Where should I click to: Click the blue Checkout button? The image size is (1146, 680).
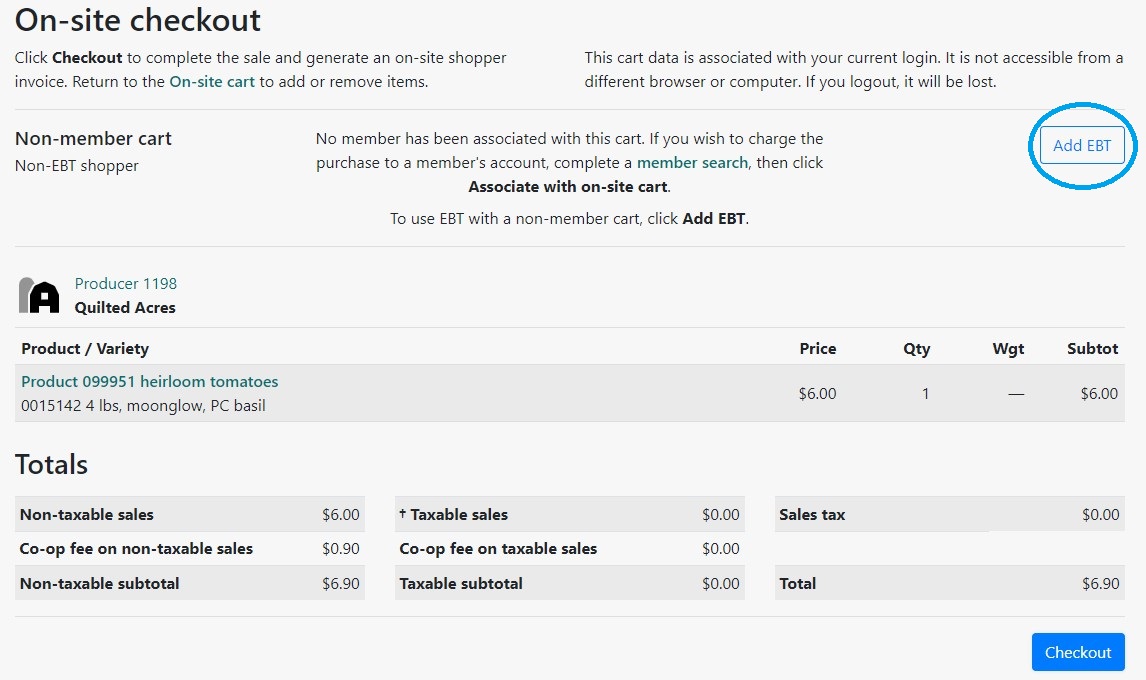pos(1078,652)
